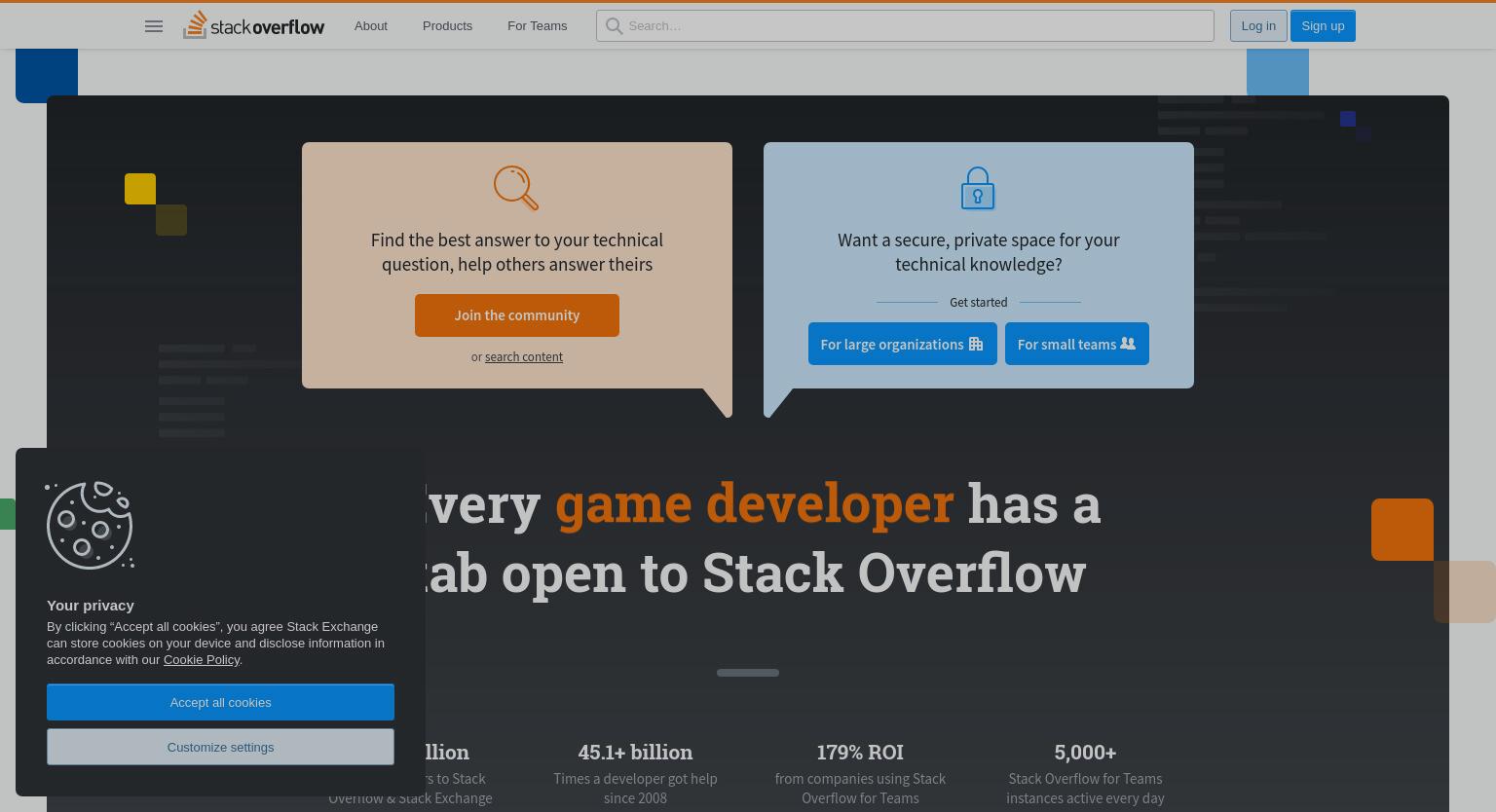Click the 45.1+ billion statistic text

tap(635, 752)
